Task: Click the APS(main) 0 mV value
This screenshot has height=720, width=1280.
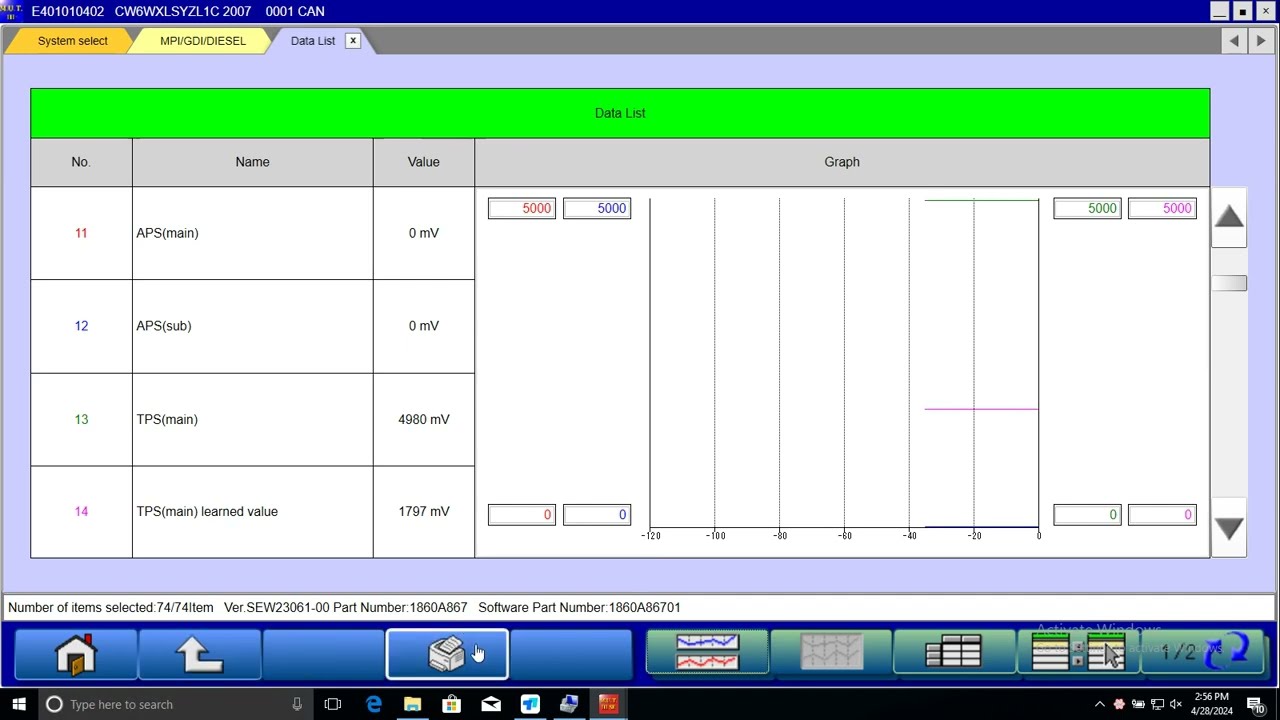Action: pos(424,233)
